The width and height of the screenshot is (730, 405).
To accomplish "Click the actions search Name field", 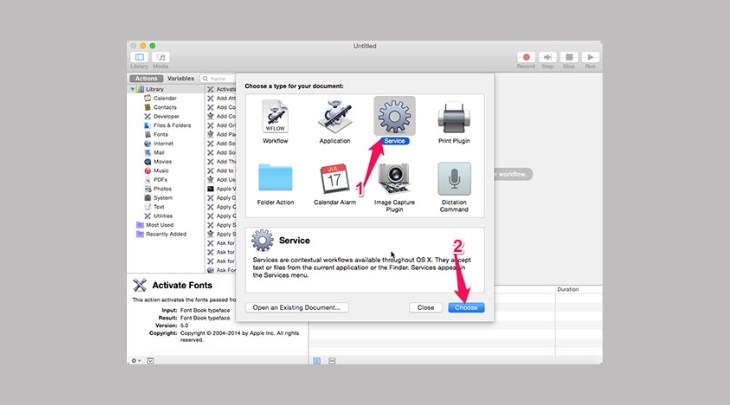I will pyautogui.click(x=220, y=78).
